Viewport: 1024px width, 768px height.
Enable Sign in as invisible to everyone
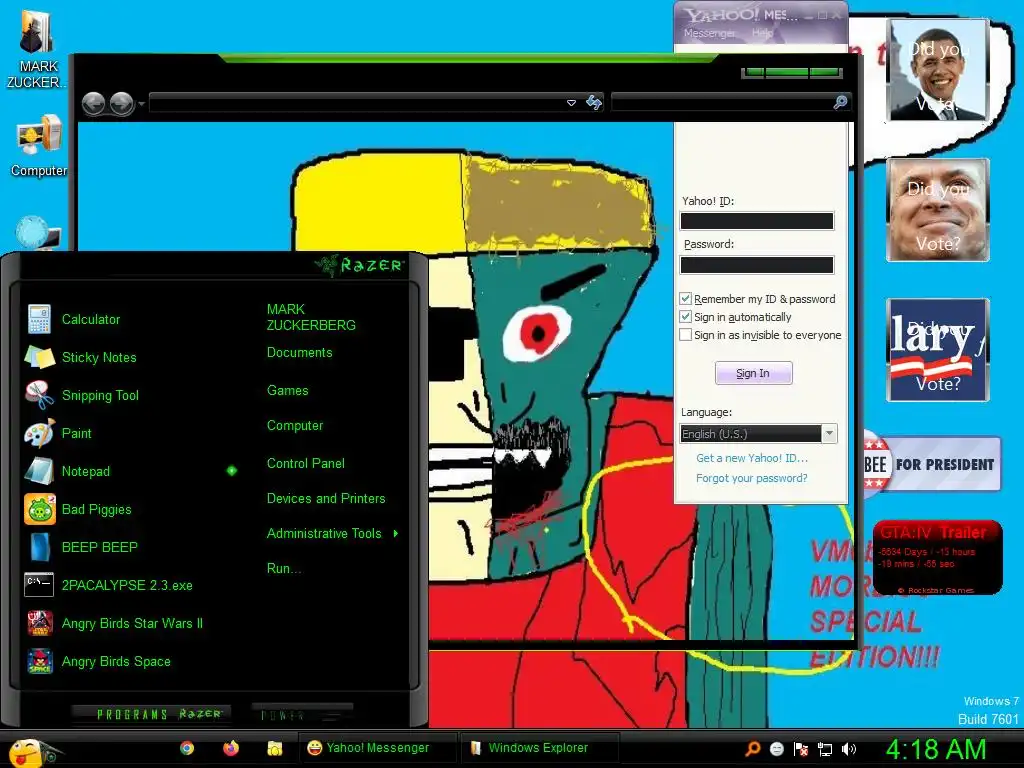tap(685, 335)
